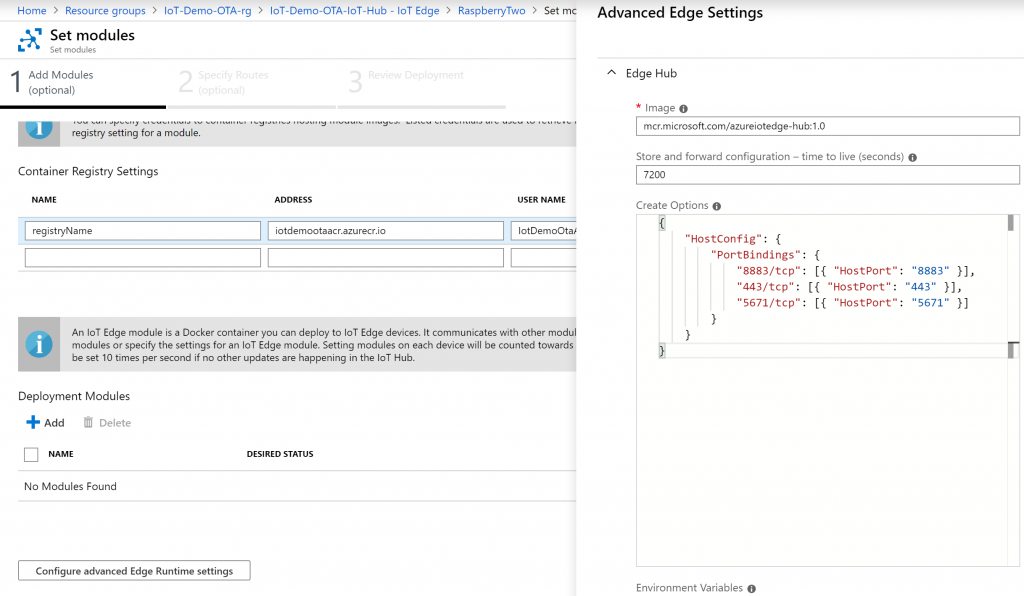Click the empty user name field in second row
Viewport: 1024px width, 596px height.
pos(543,257)
